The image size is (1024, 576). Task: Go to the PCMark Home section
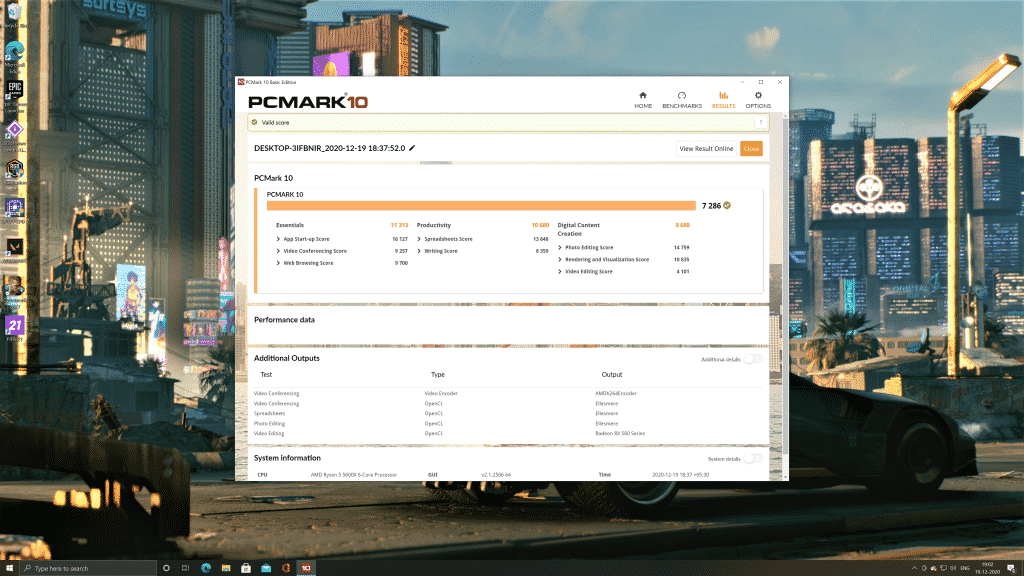point(643,100)
